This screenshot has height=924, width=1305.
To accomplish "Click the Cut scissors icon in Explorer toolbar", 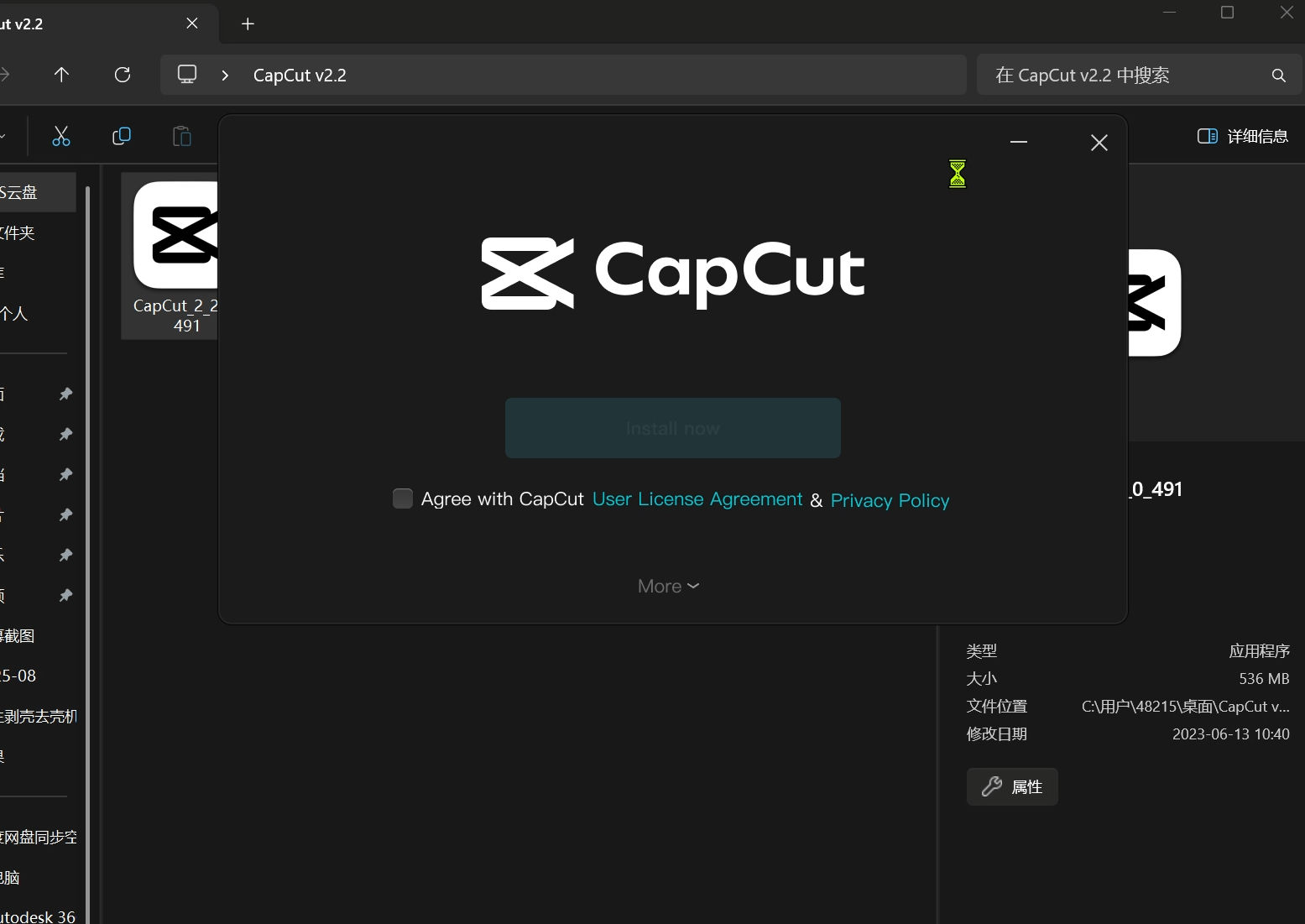I will click(61, 136).
